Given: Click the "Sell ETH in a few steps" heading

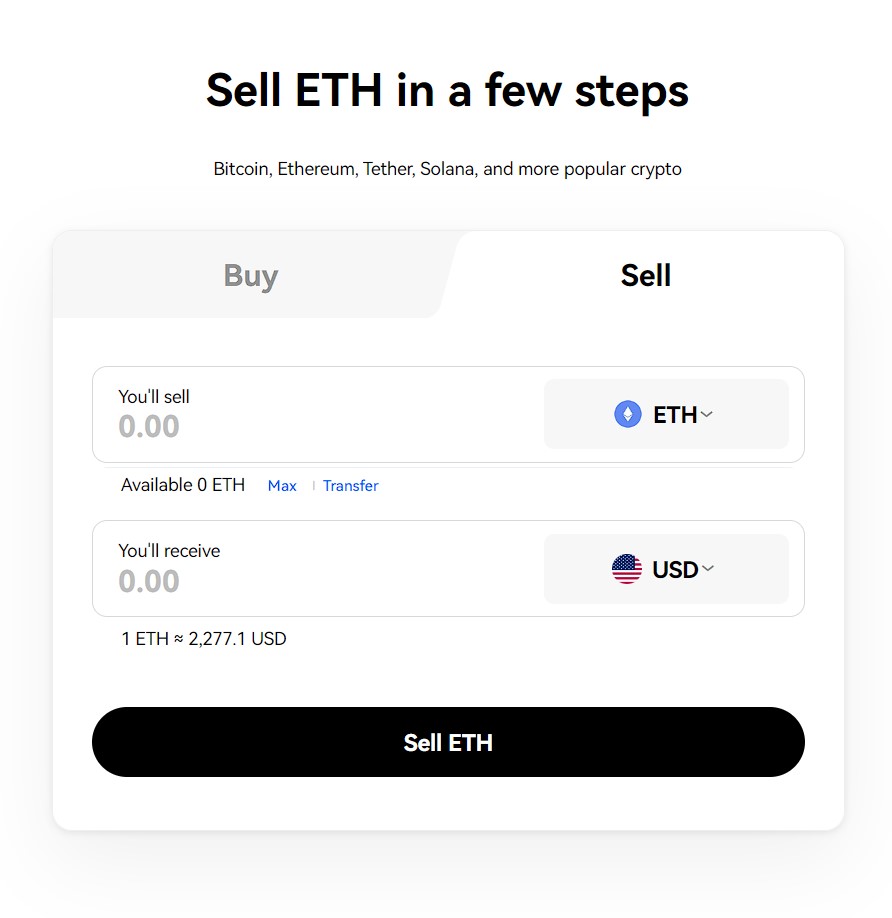Looking at the screenshot, I should [447, 91].
